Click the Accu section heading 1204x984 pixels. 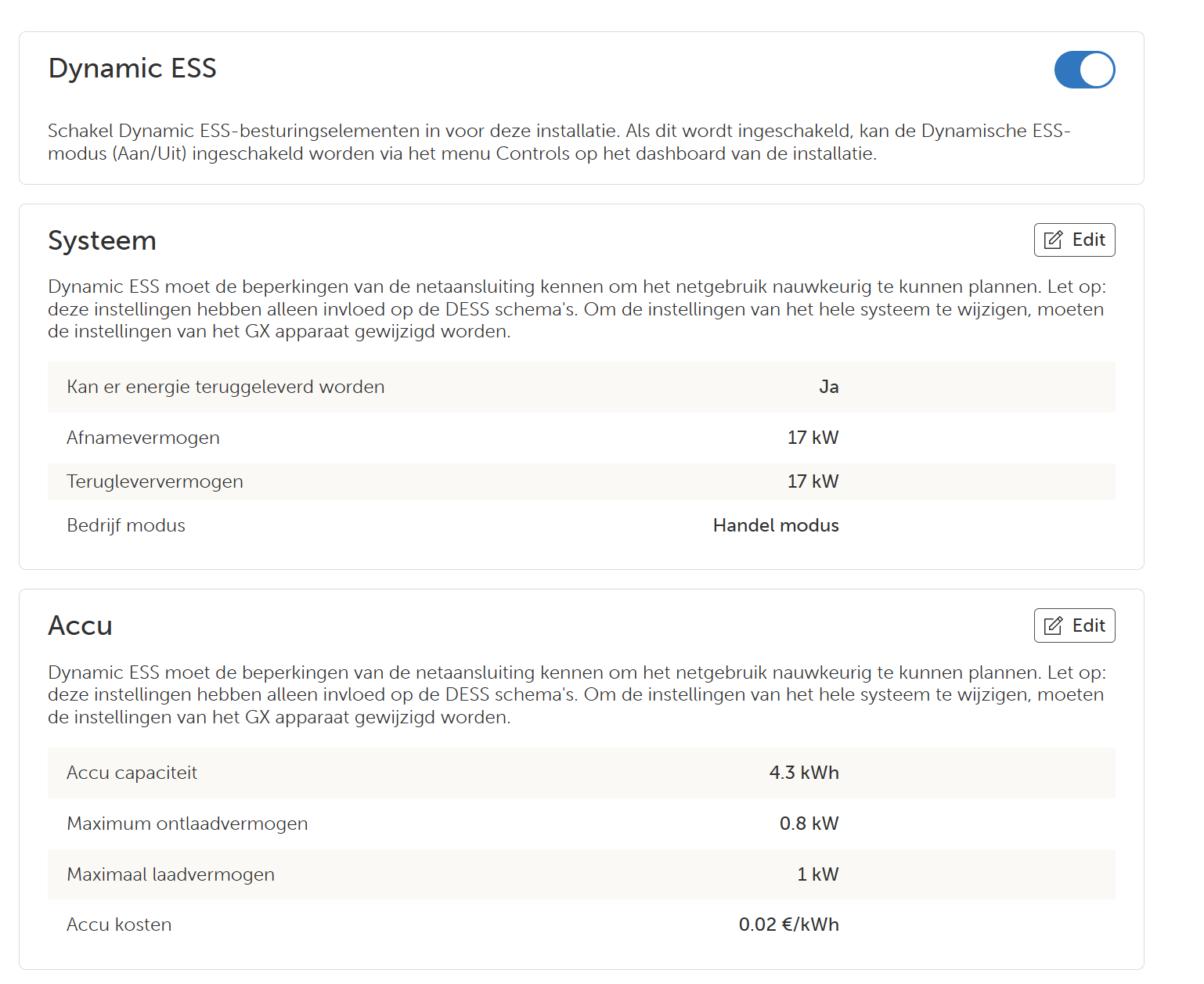pos(80,625)
